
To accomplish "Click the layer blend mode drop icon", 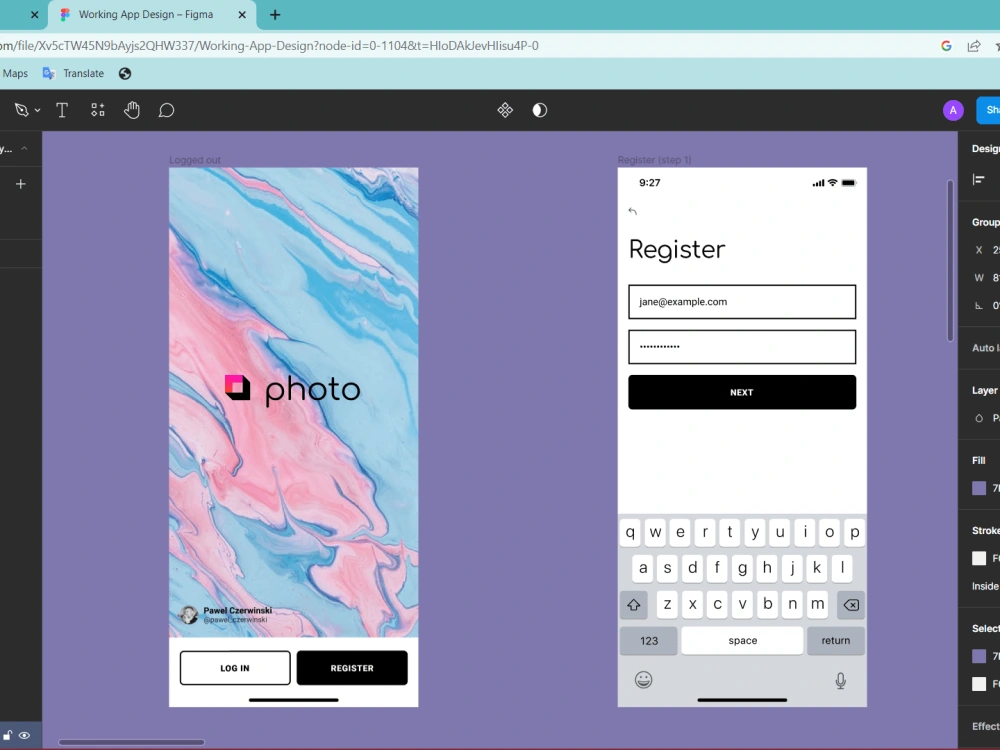I will 979,418.
